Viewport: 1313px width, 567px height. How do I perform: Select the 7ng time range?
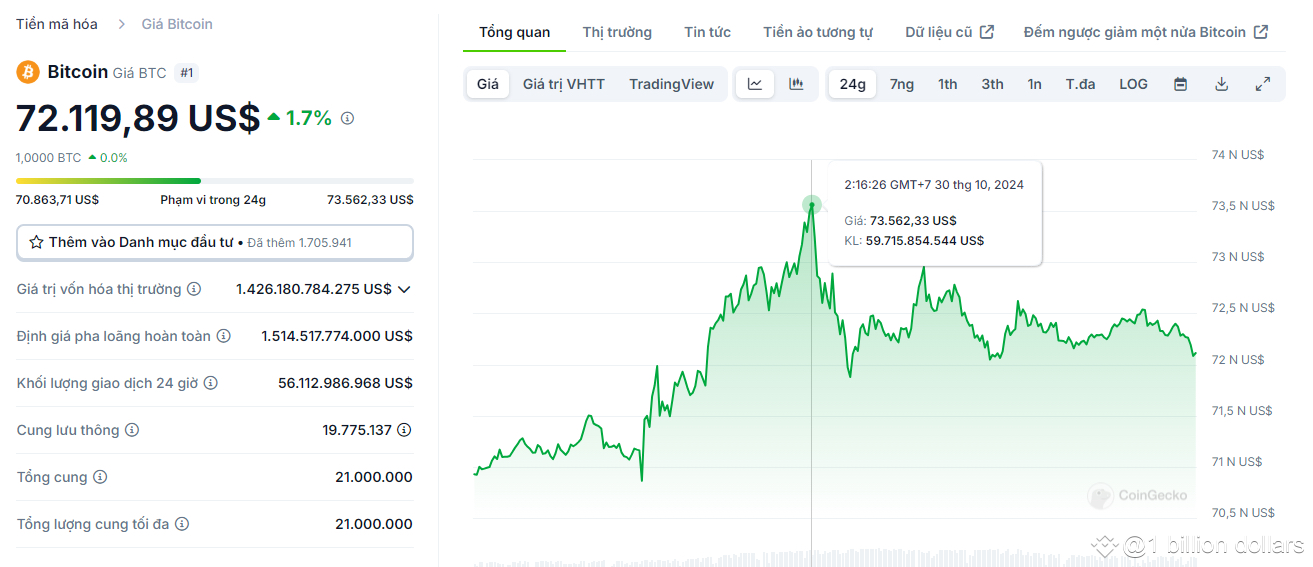point(901,84)
